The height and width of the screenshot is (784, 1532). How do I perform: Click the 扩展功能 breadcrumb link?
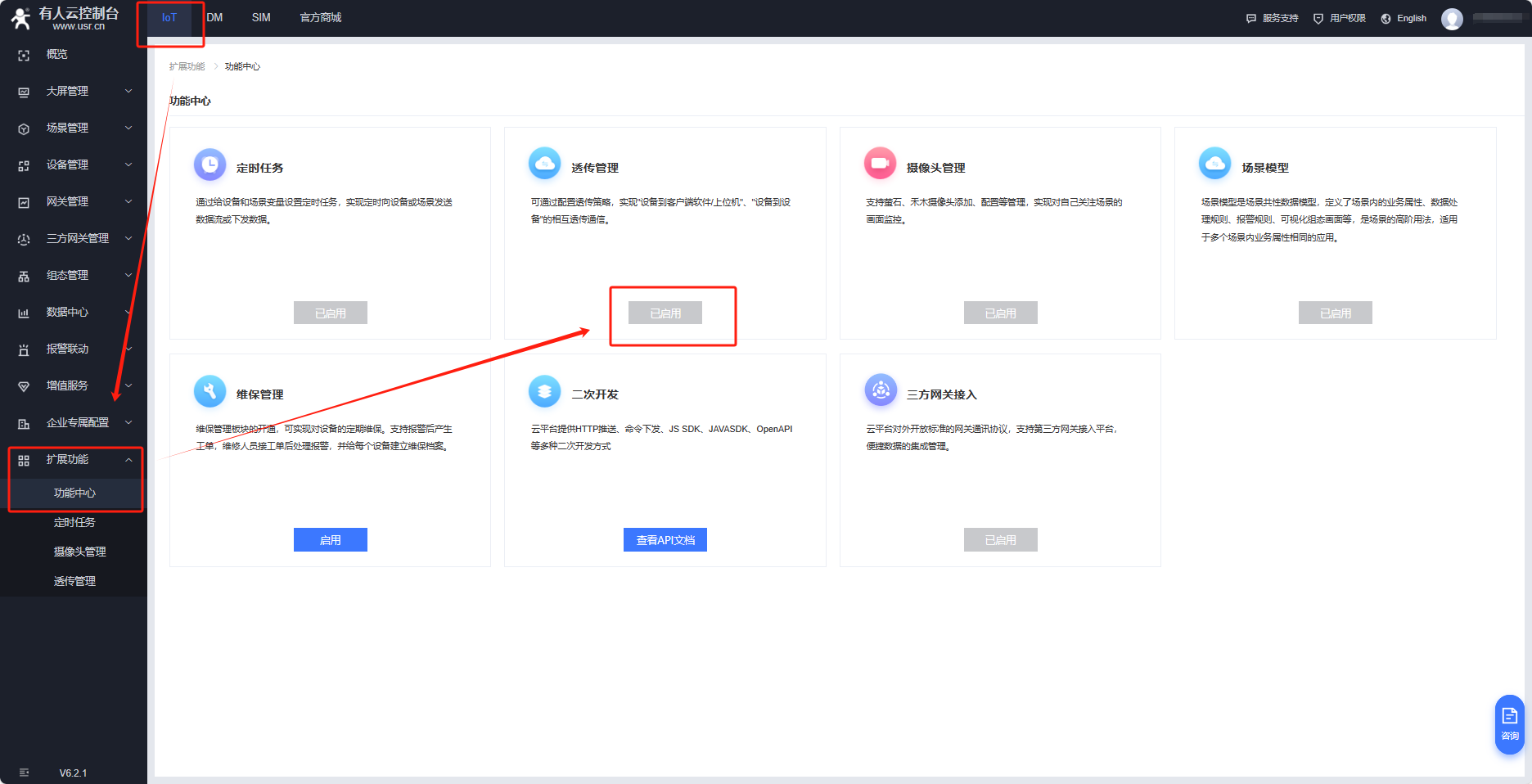187,66
